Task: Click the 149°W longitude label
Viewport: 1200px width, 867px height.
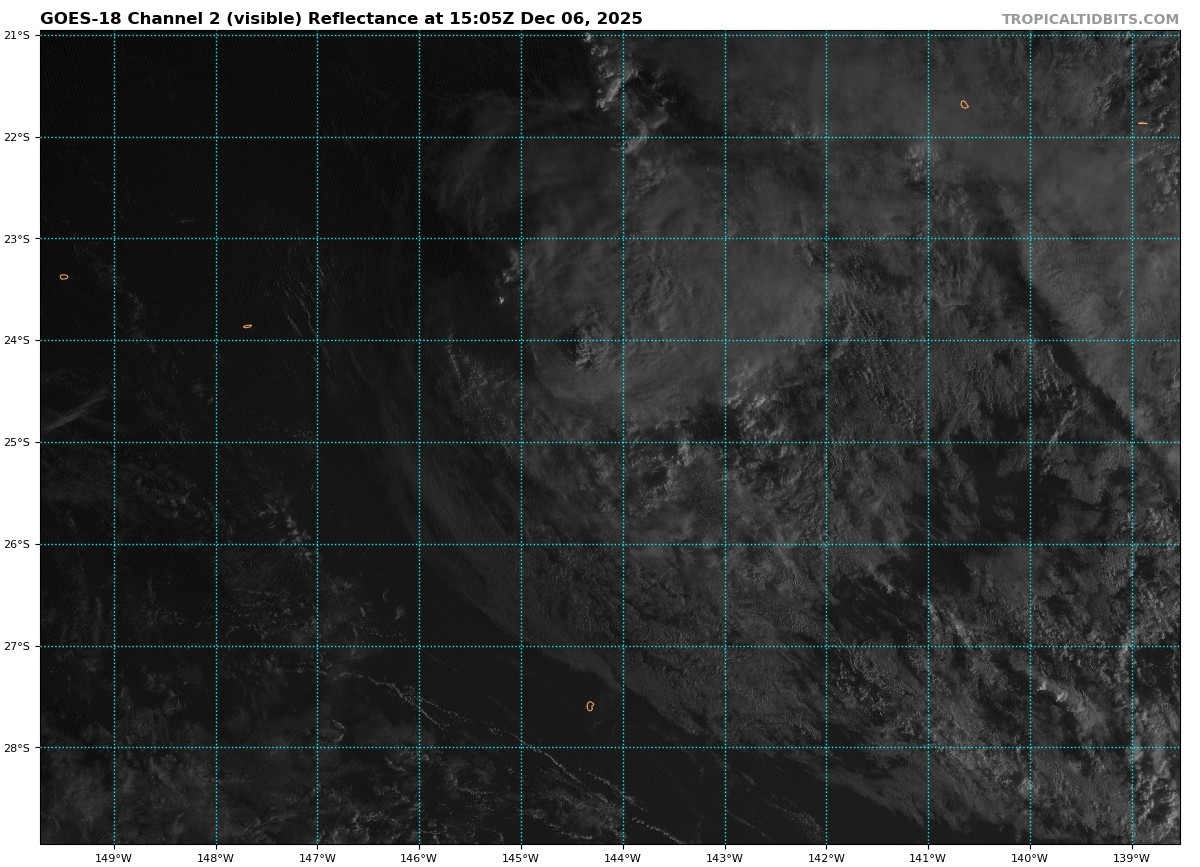Action: click(x=113, y=857)
